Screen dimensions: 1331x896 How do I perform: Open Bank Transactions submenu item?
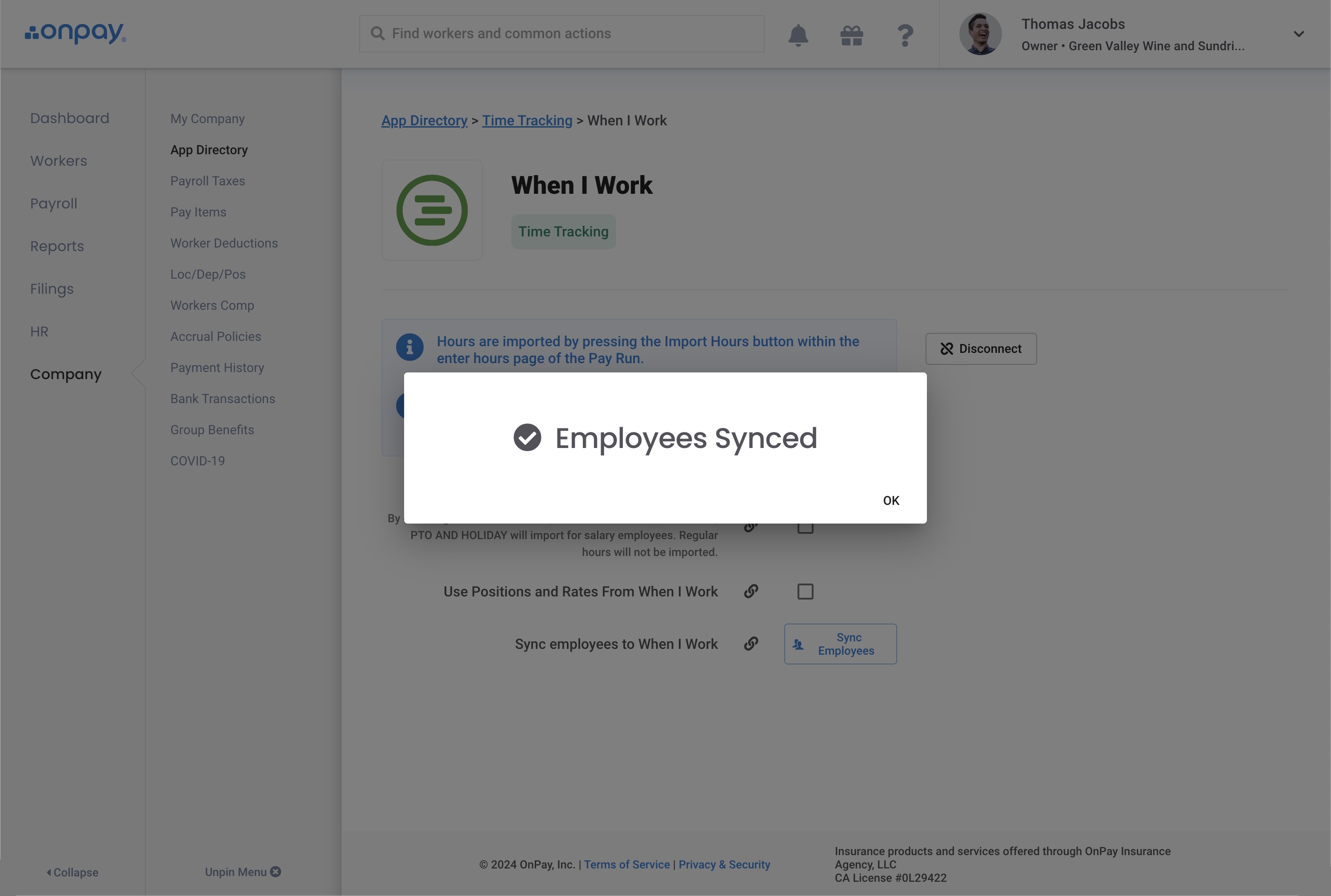[x=223, y=399]
